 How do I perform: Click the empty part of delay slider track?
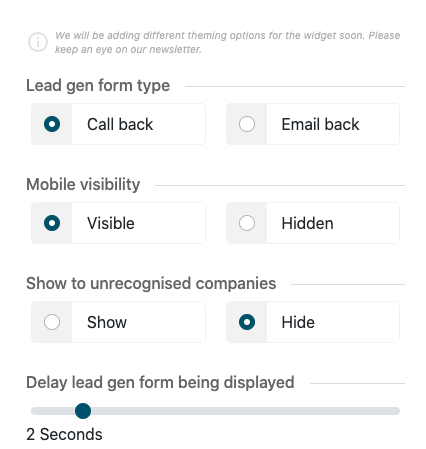pos(245,411)
